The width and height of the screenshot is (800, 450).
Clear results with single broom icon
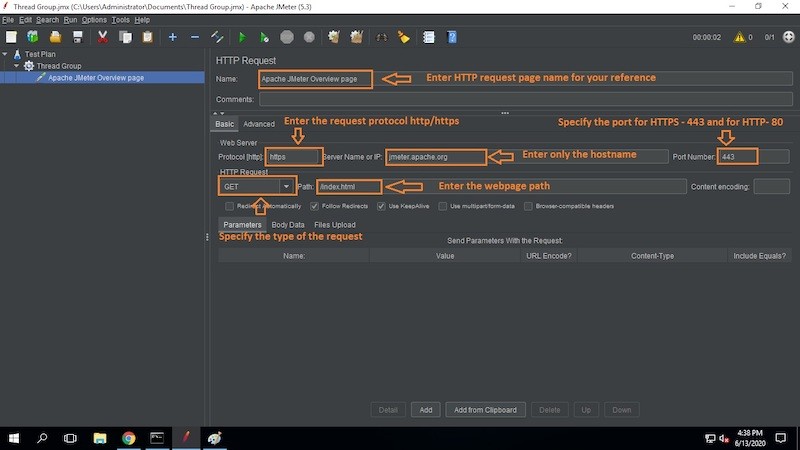(334, 37)
